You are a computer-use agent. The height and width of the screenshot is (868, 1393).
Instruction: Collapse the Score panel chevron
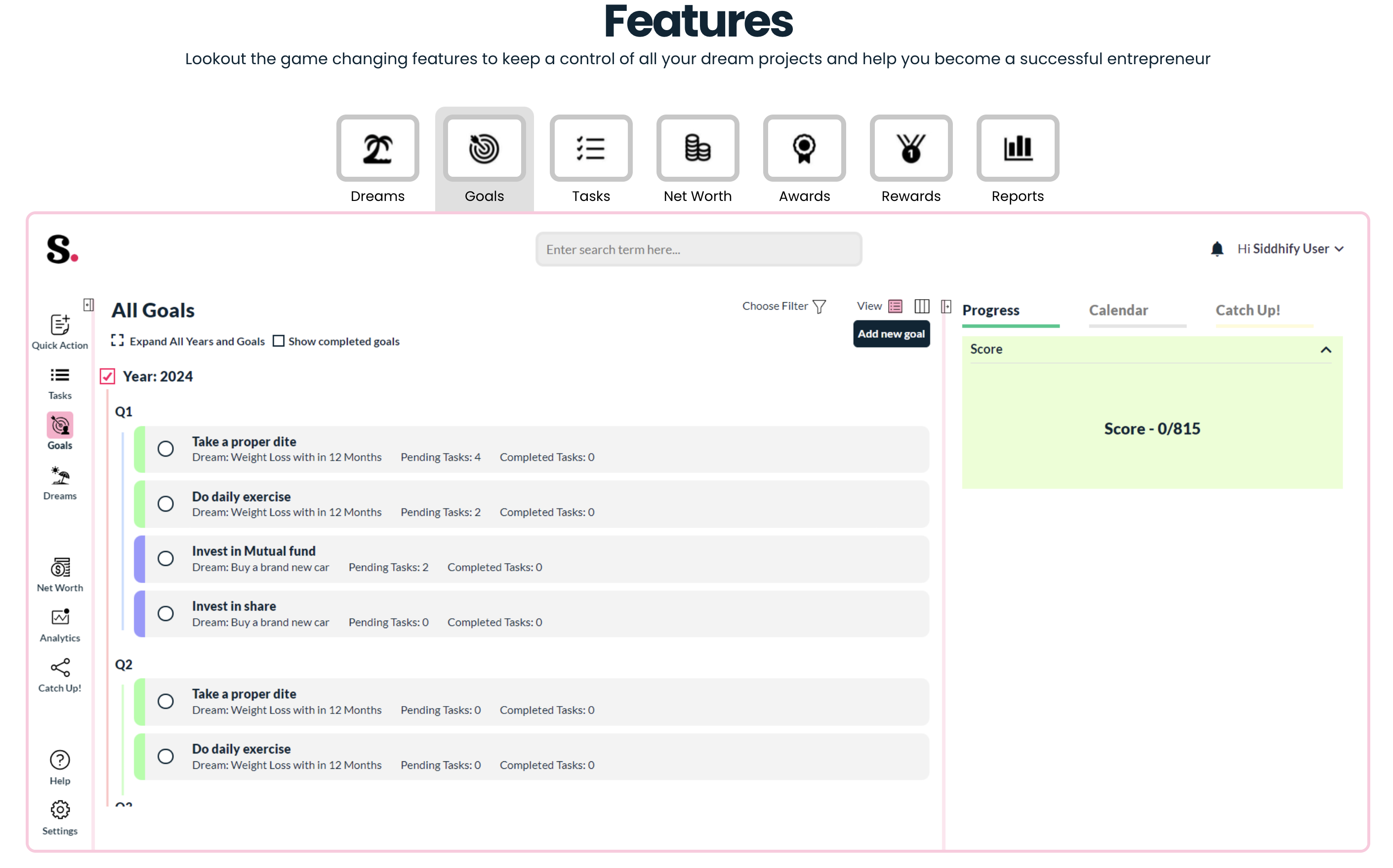[1325, 350]
